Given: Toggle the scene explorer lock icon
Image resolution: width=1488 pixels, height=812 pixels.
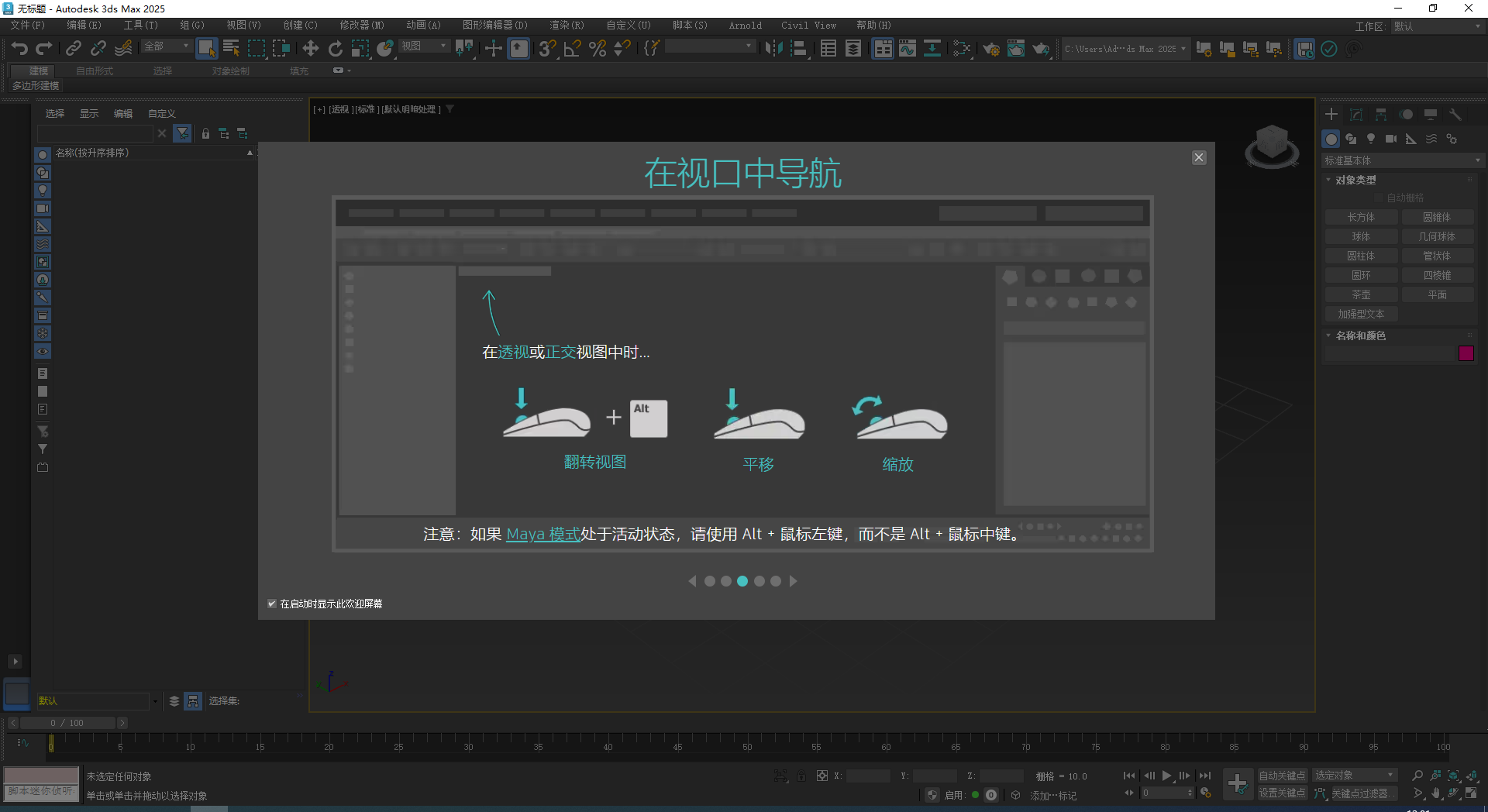Looking at the screenshot, I should (x=205, y=133).
